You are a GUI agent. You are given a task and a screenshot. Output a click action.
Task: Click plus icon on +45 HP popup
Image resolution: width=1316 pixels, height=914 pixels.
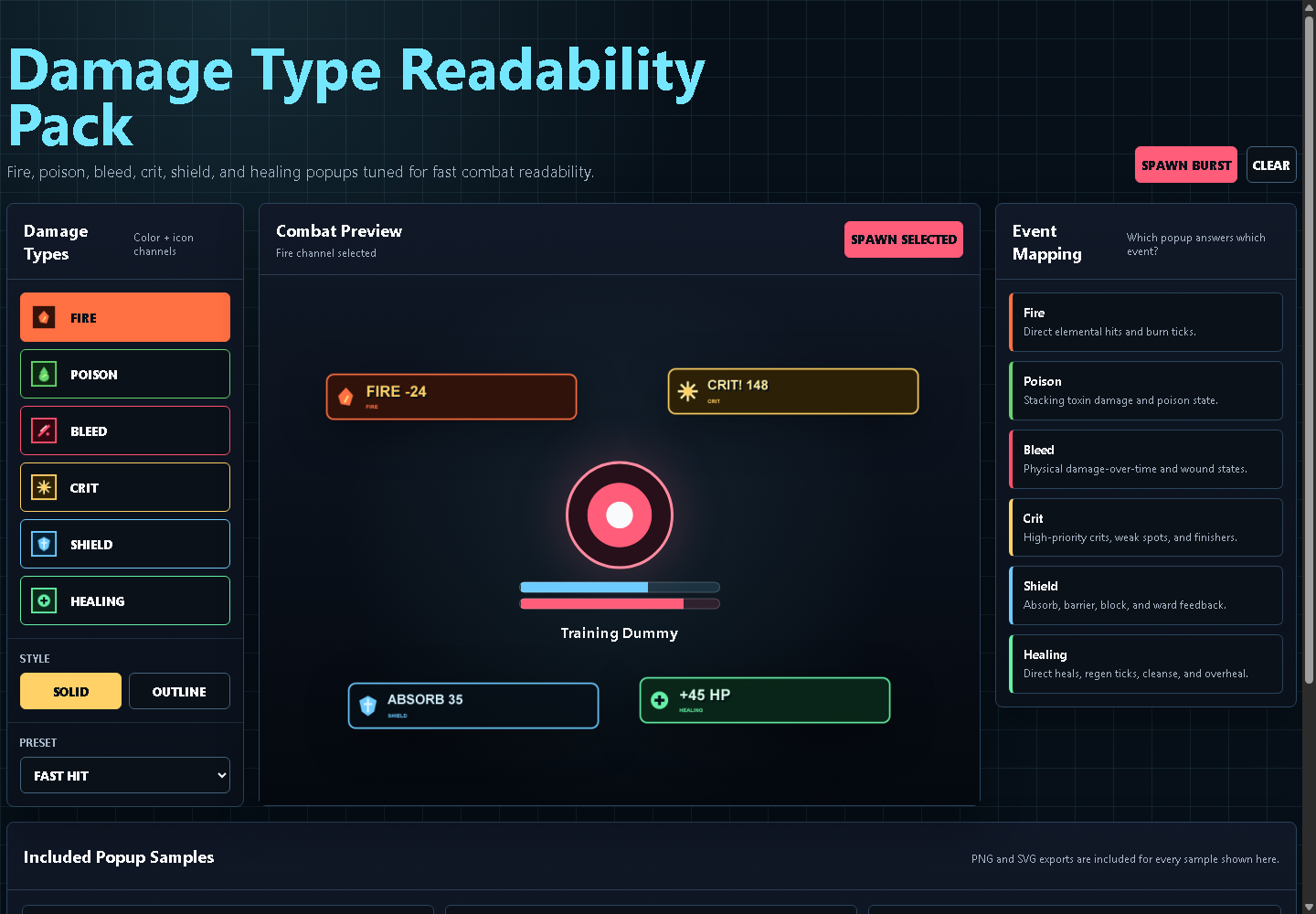pos(659,700)
